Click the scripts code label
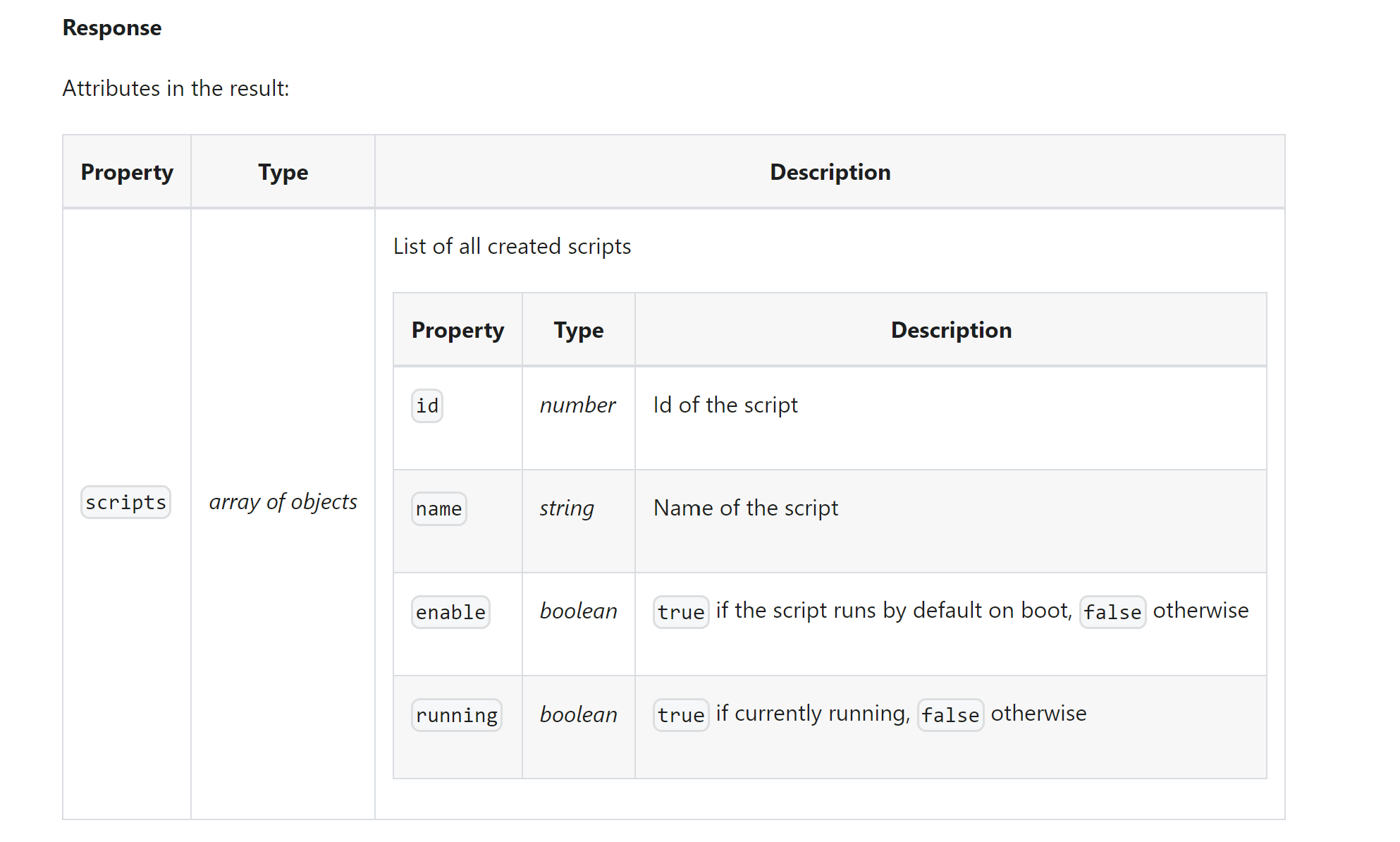 (125, 502)
